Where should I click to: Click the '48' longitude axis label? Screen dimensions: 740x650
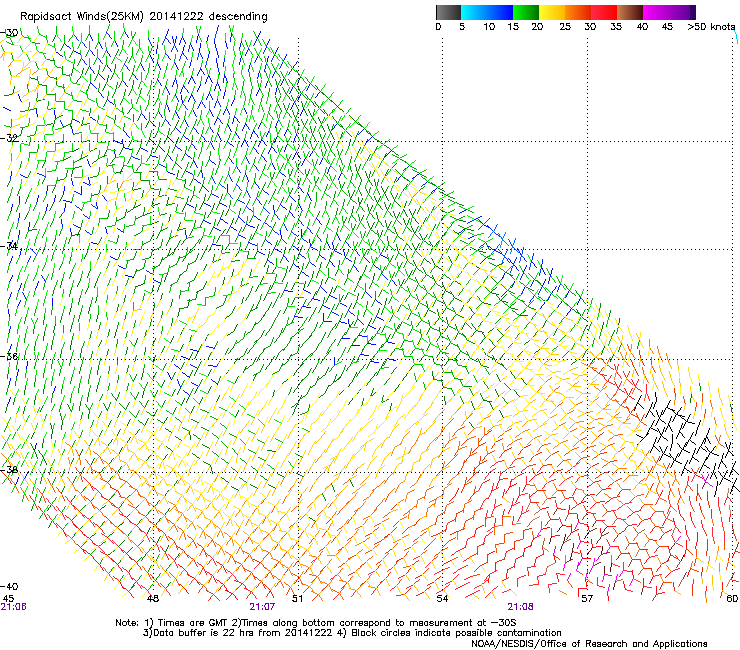(153, 599)
